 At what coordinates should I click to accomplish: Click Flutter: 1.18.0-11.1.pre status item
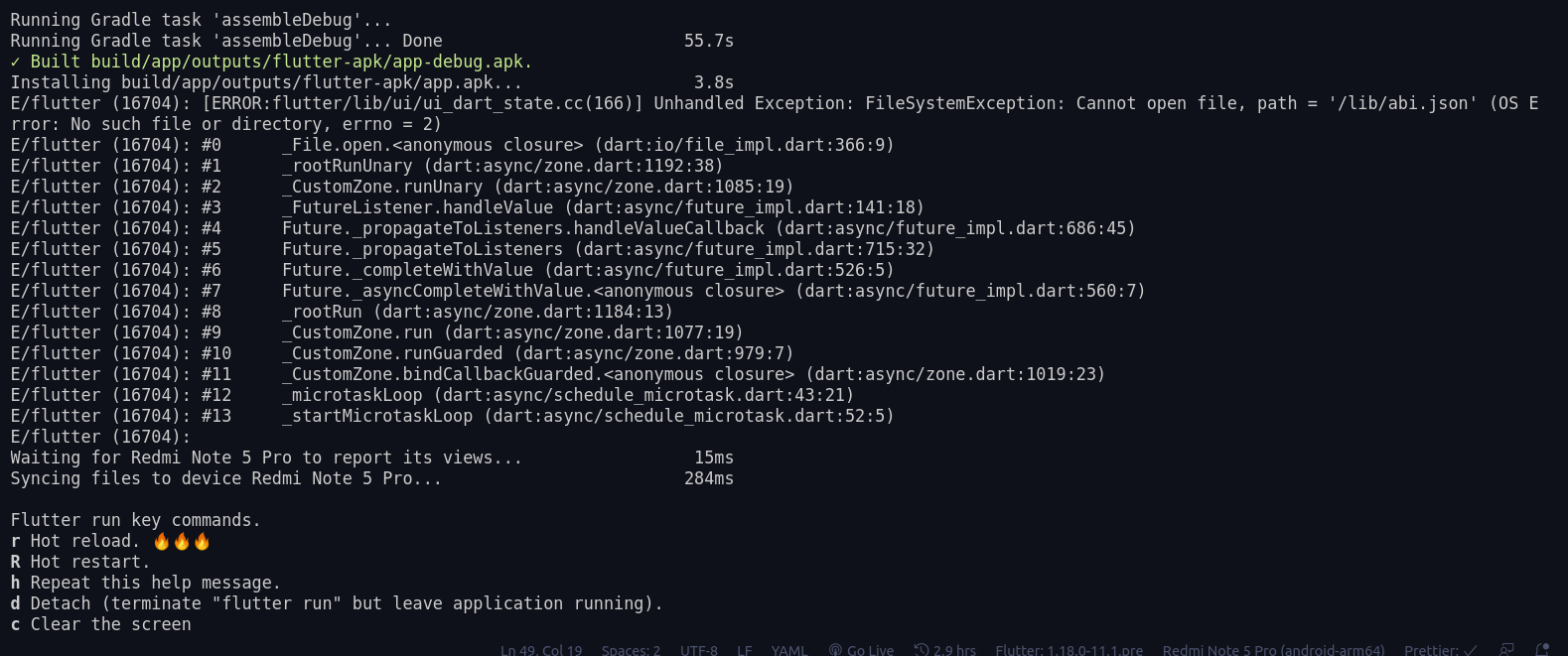click(x=1069, y=650)
